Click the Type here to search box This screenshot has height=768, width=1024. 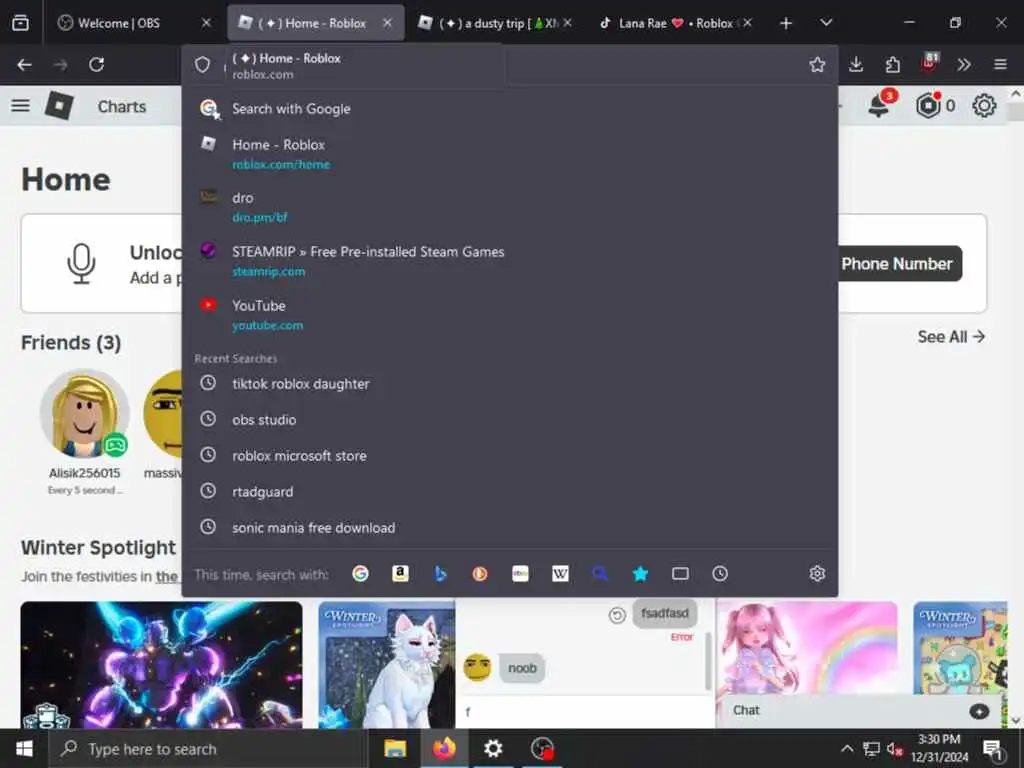(x=208, y=749)
